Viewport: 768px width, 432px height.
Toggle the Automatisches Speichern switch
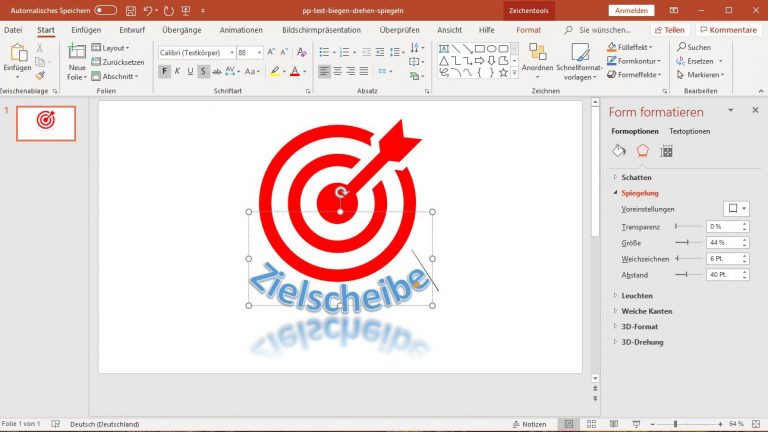pyautogui.click(x=105, y=11)
